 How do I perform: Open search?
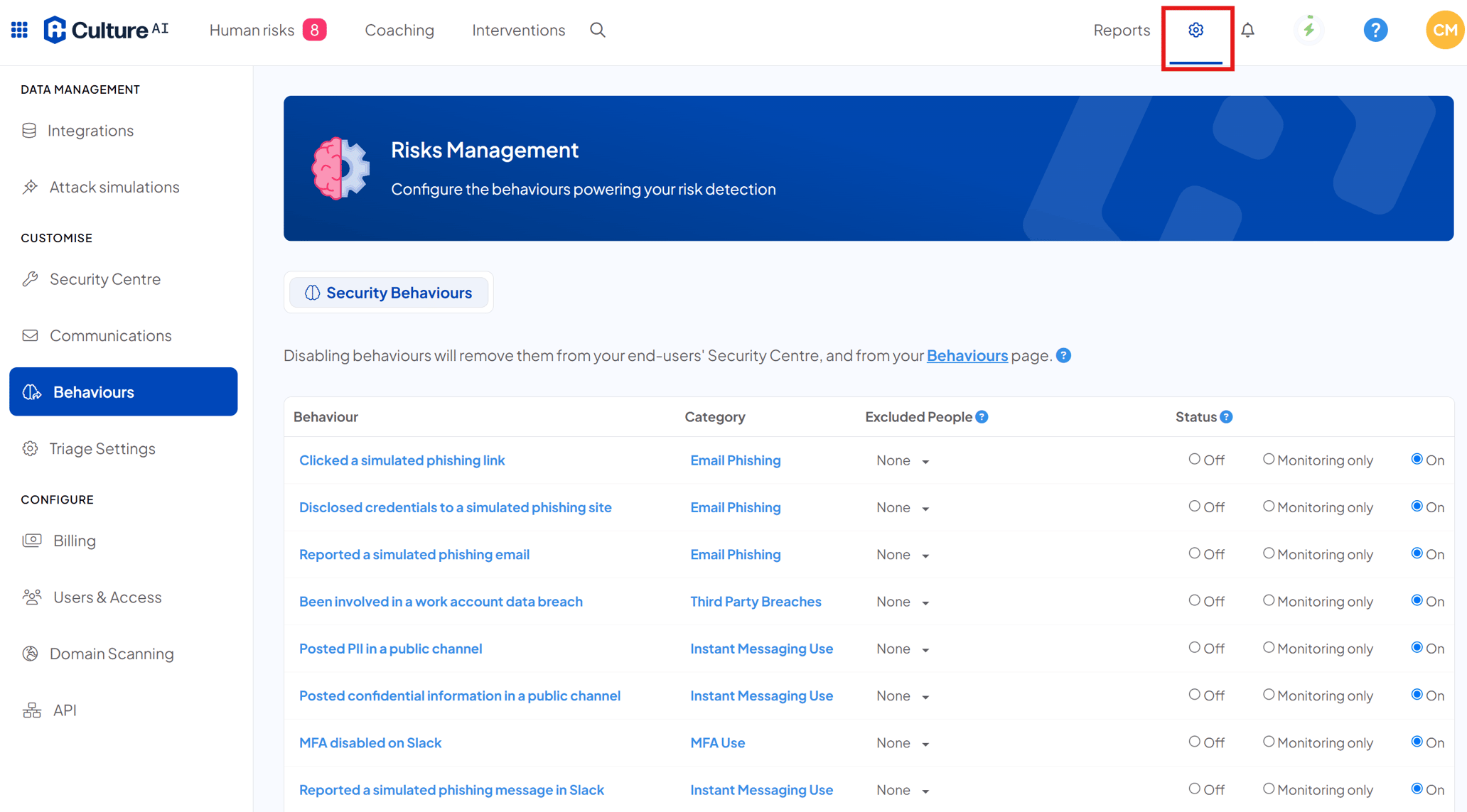(x=597, y=30)
